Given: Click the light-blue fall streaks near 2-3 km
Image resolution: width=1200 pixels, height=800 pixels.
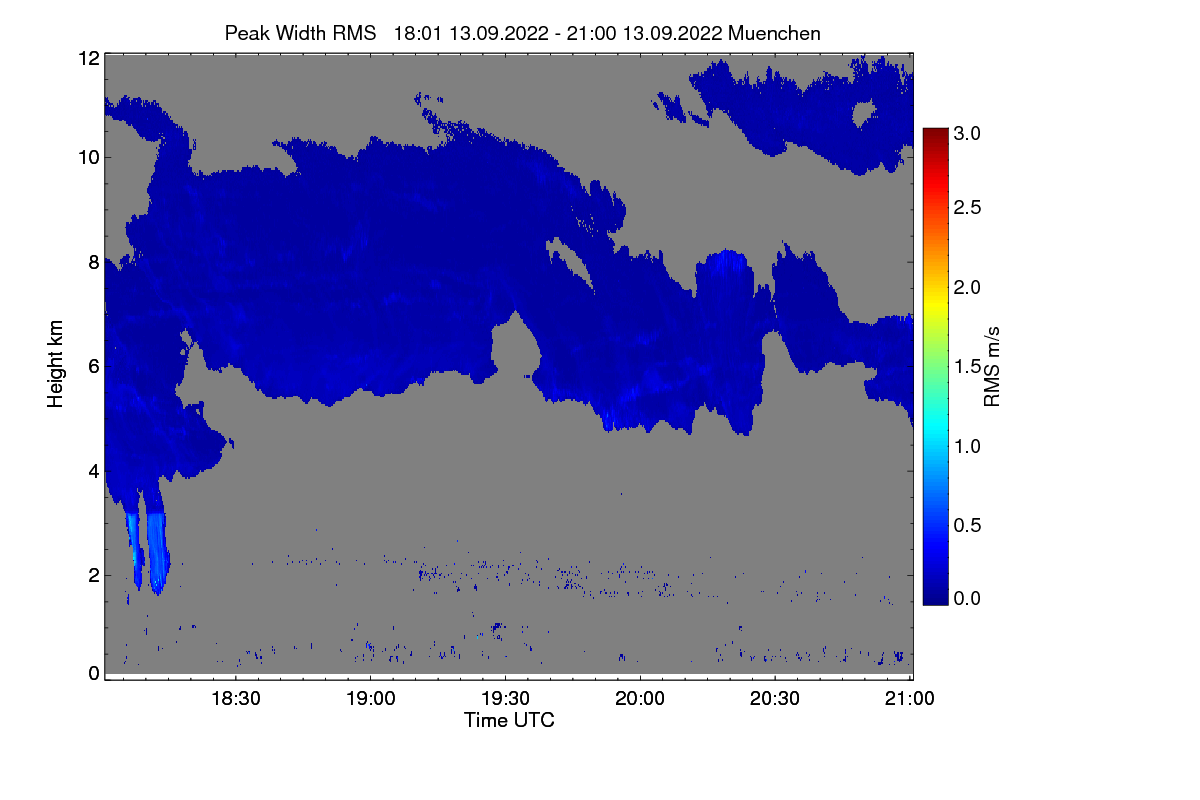Looking at the screenshot, I should pos(148,551).
